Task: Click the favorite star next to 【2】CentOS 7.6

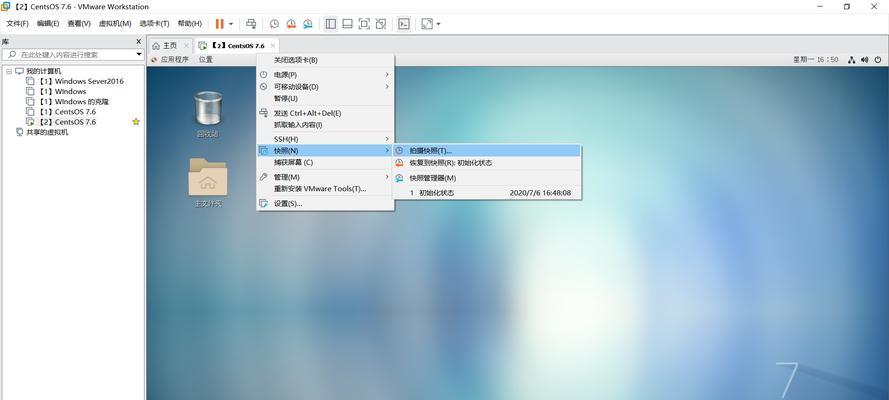Action: [x=136, y=122]
